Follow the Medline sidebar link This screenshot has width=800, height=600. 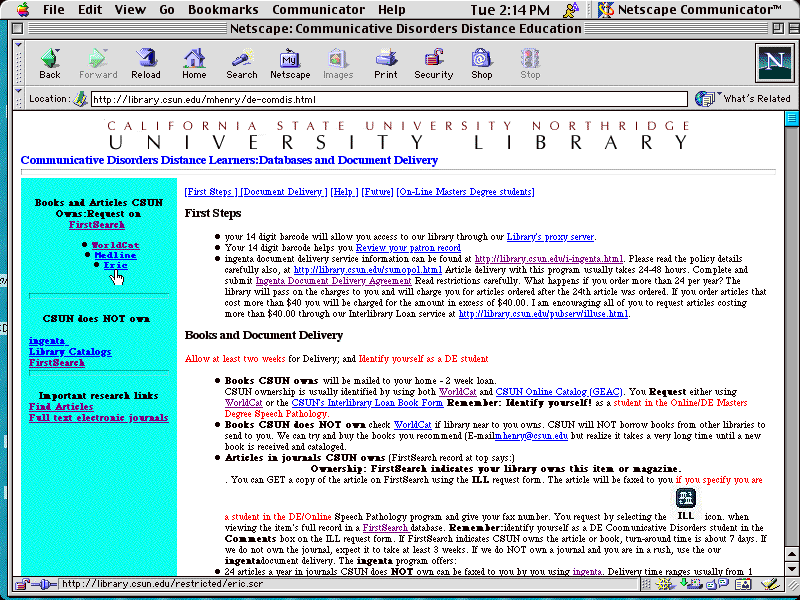(115, 255)
